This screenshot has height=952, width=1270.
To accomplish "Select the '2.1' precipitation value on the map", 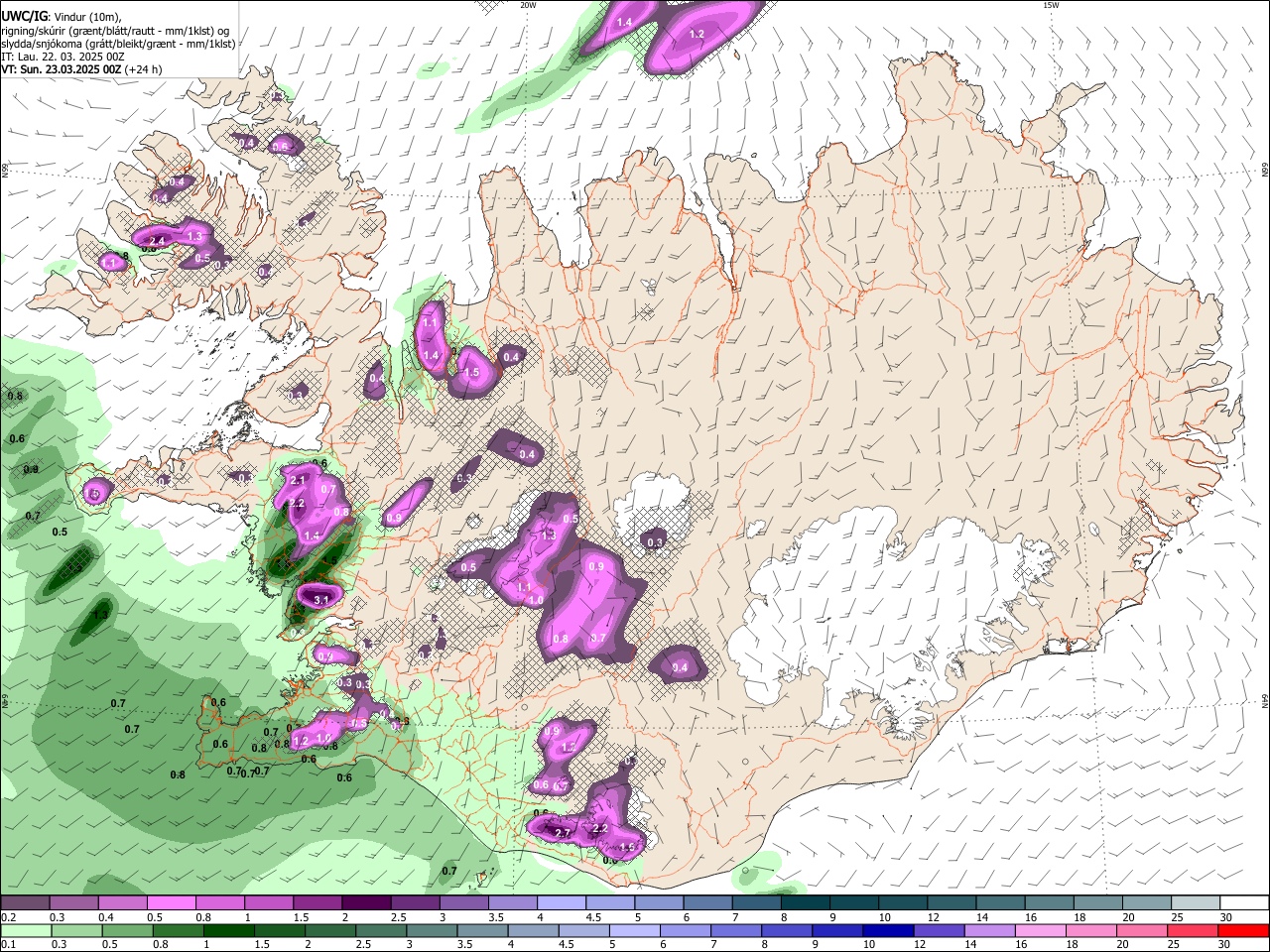I will click(x=298, y=480).
